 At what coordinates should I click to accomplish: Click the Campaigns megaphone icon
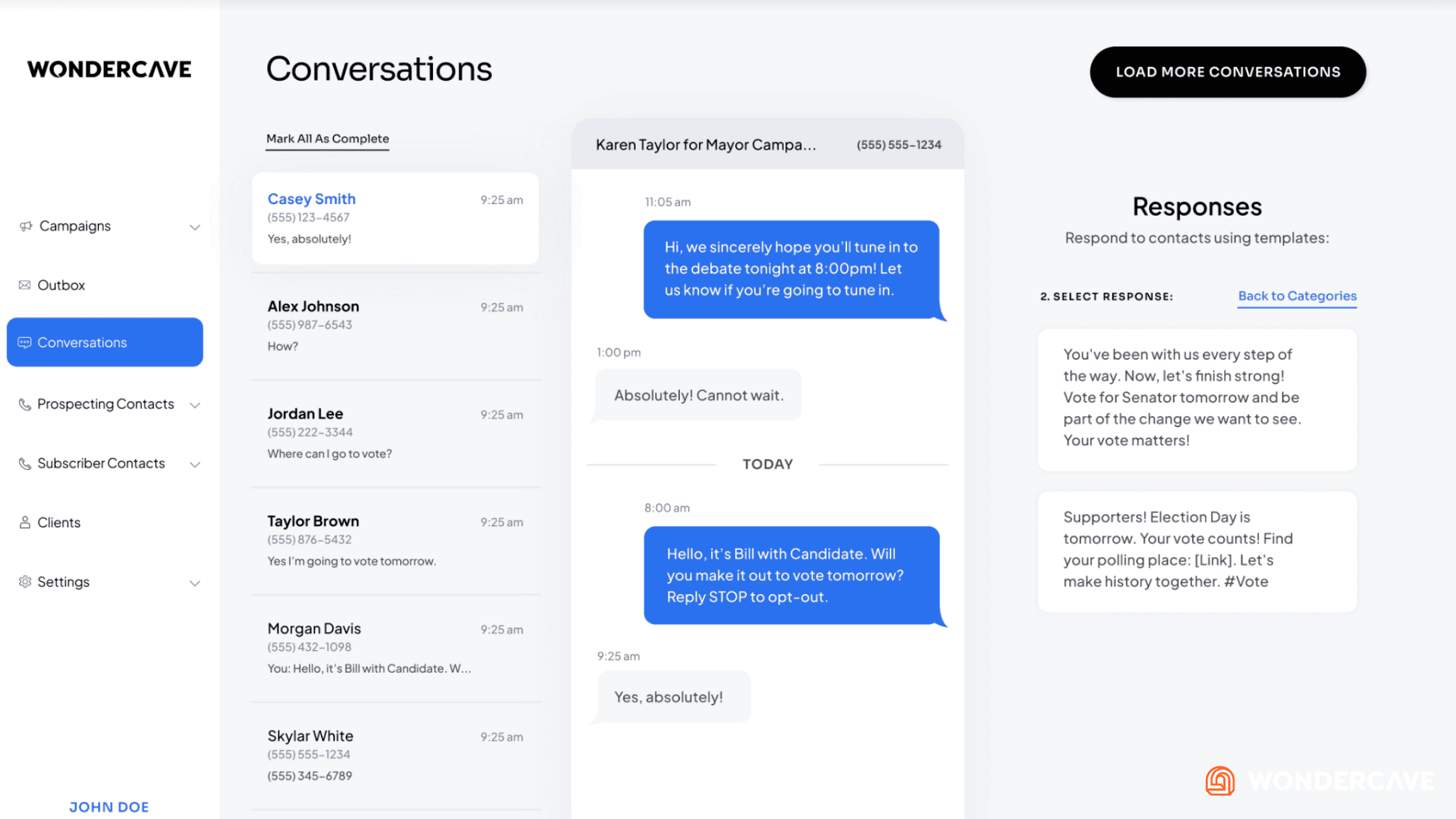tap(25, 226)
